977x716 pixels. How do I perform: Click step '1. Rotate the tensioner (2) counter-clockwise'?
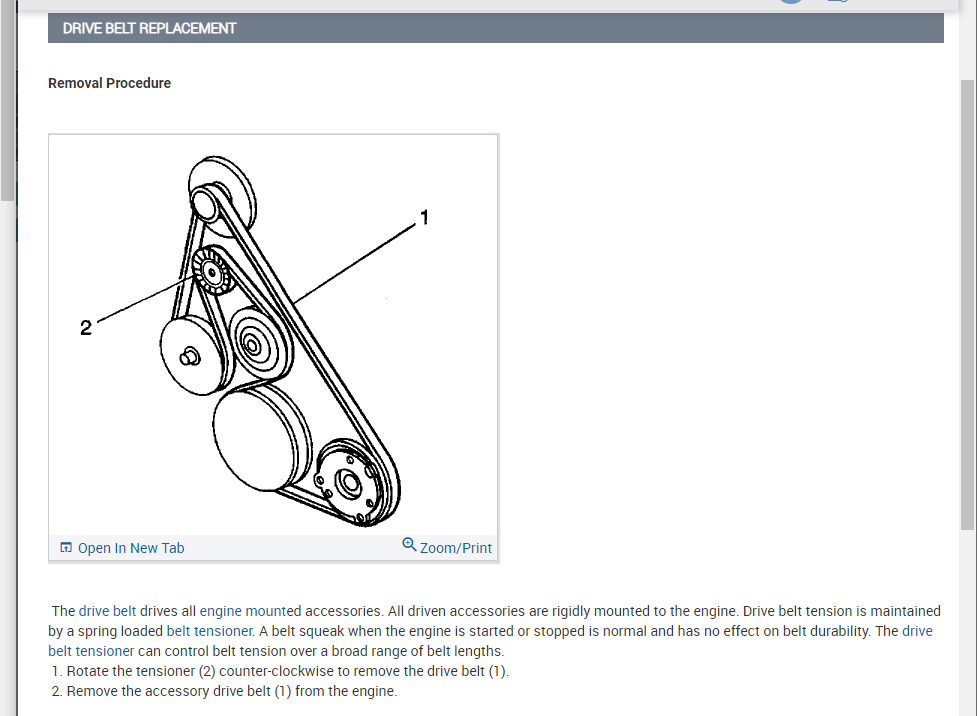click(280, 671)
